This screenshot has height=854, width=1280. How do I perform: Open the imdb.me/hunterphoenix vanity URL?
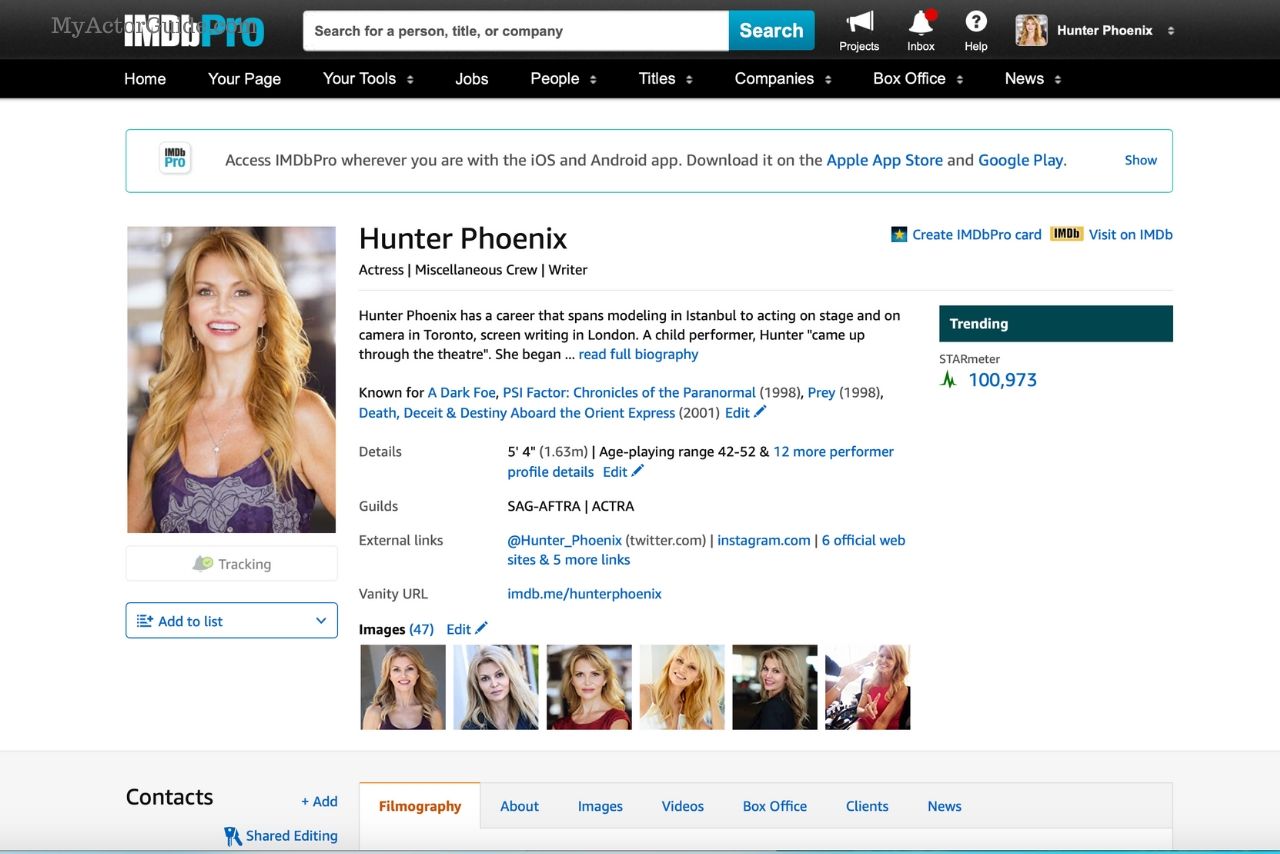pyautogui.click(x=584, y=593)
